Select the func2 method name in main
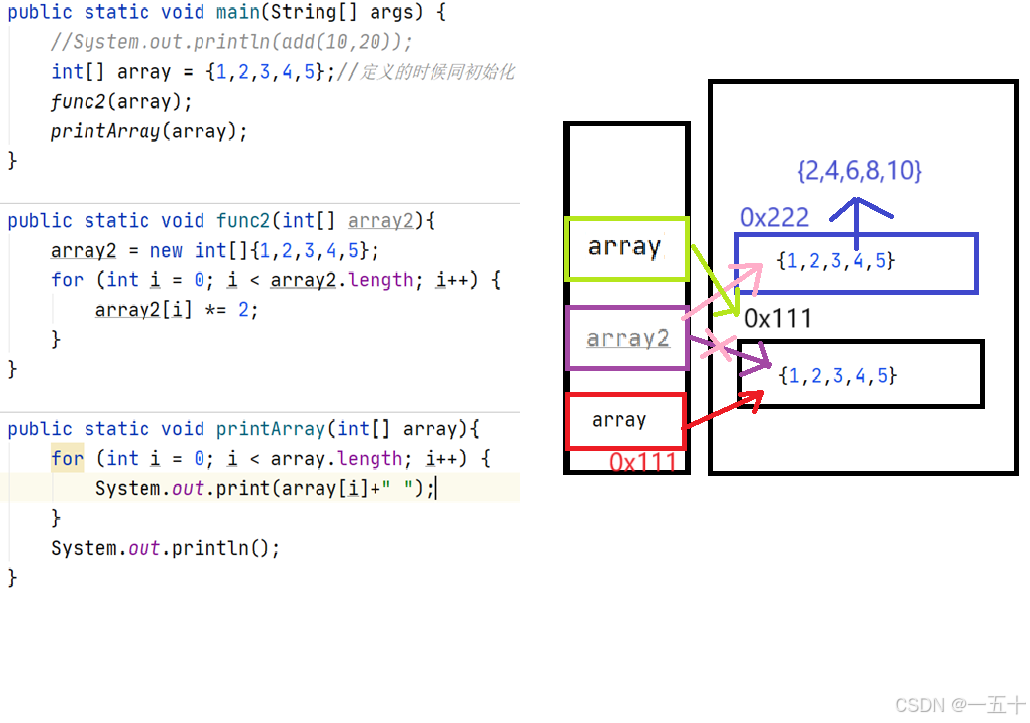 (x=75, y=101)
